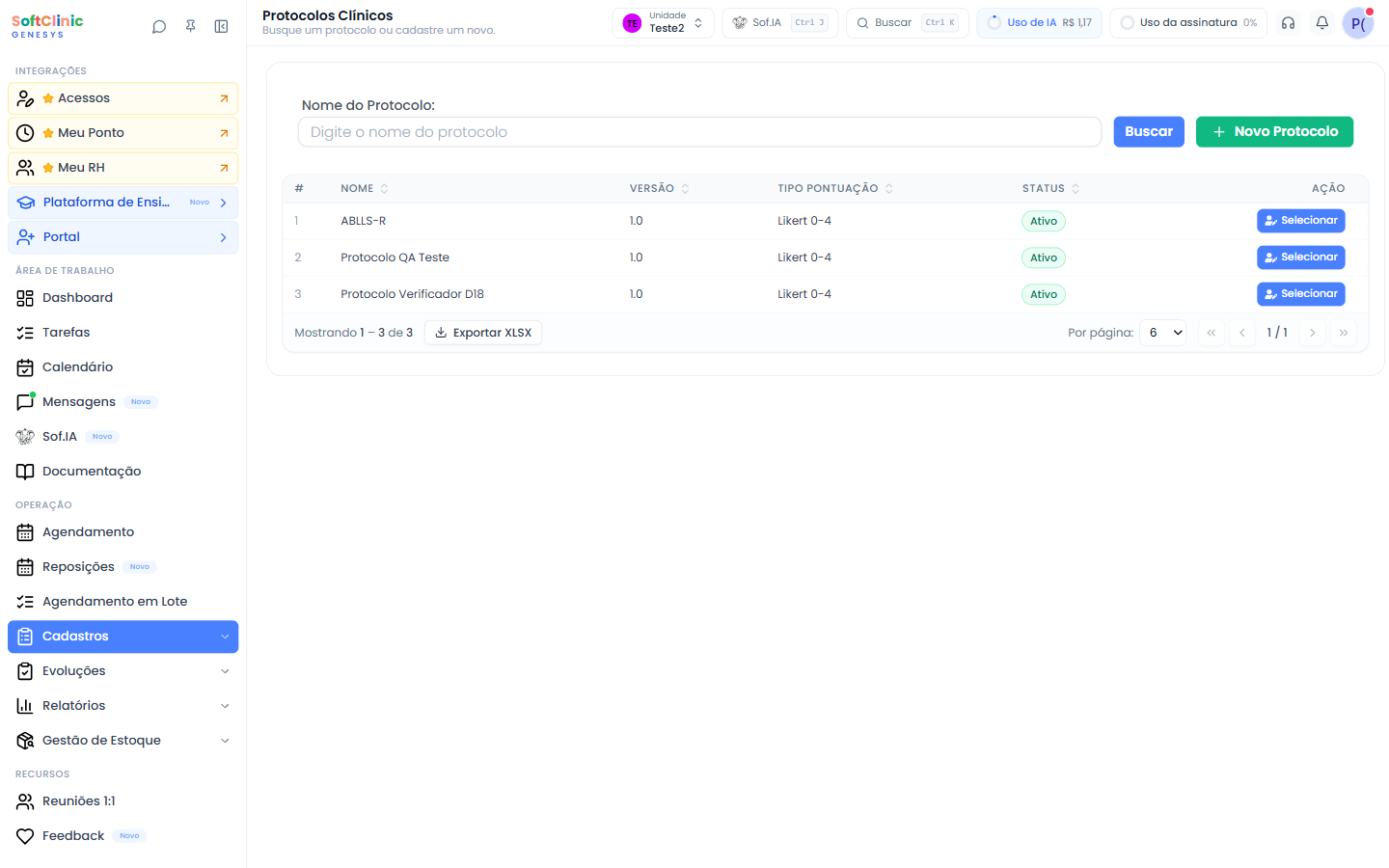Collapse the Cadastros menu

click(123, 637)
